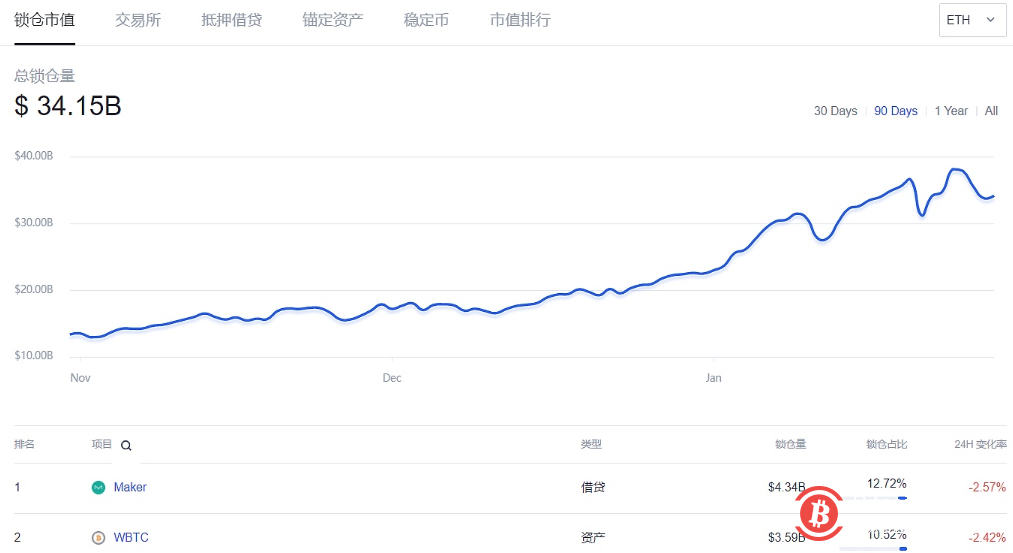Image resolution: width=1013 pixels, height=553 pixels.
Task: Click the $40.00B axis label
Action: pos(34,156)
